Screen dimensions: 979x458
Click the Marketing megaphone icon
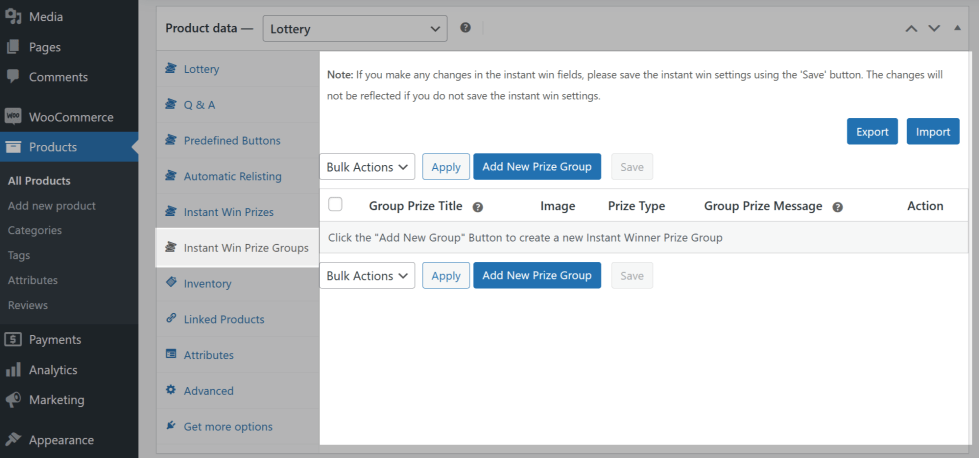13,400
